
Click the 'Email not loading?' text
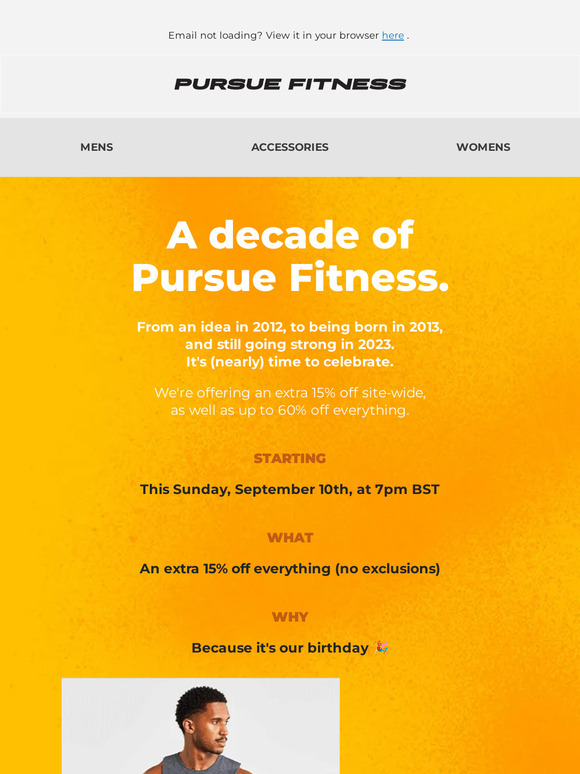pyautogui.click(x=215, y=36)
